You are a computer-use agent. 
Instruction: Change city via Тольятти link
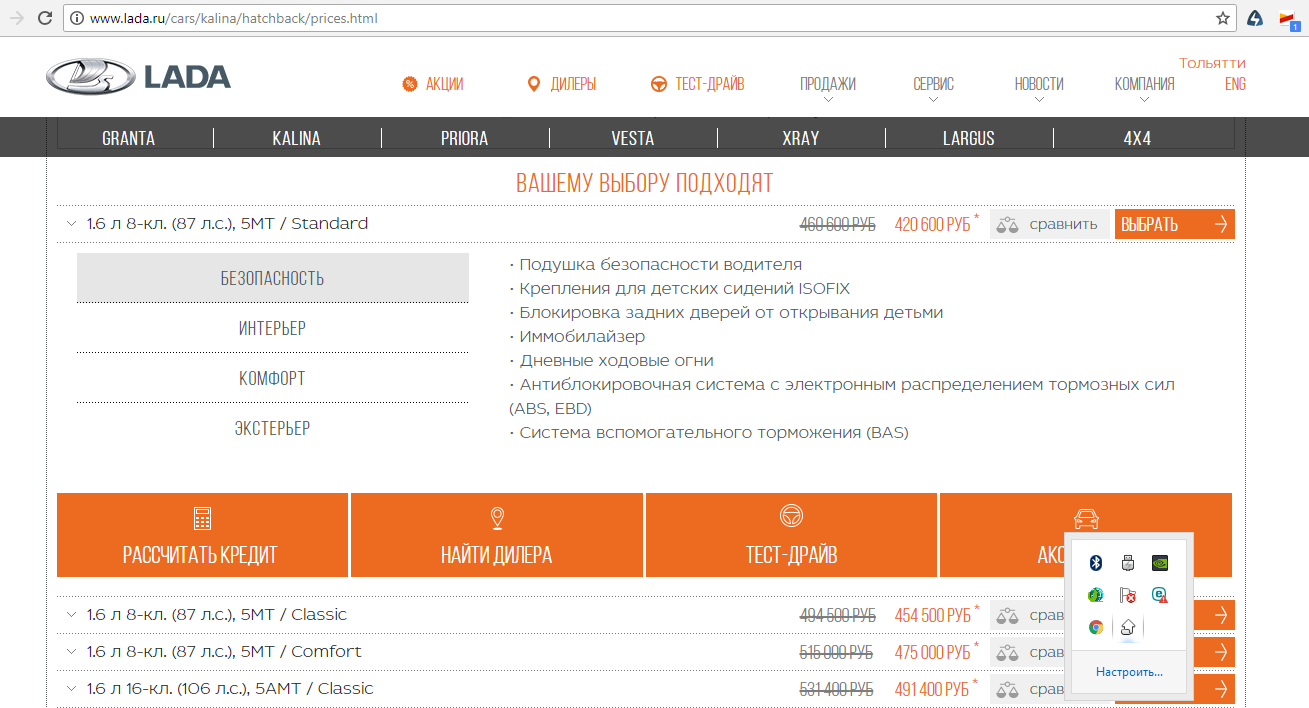pos(1212,63)
